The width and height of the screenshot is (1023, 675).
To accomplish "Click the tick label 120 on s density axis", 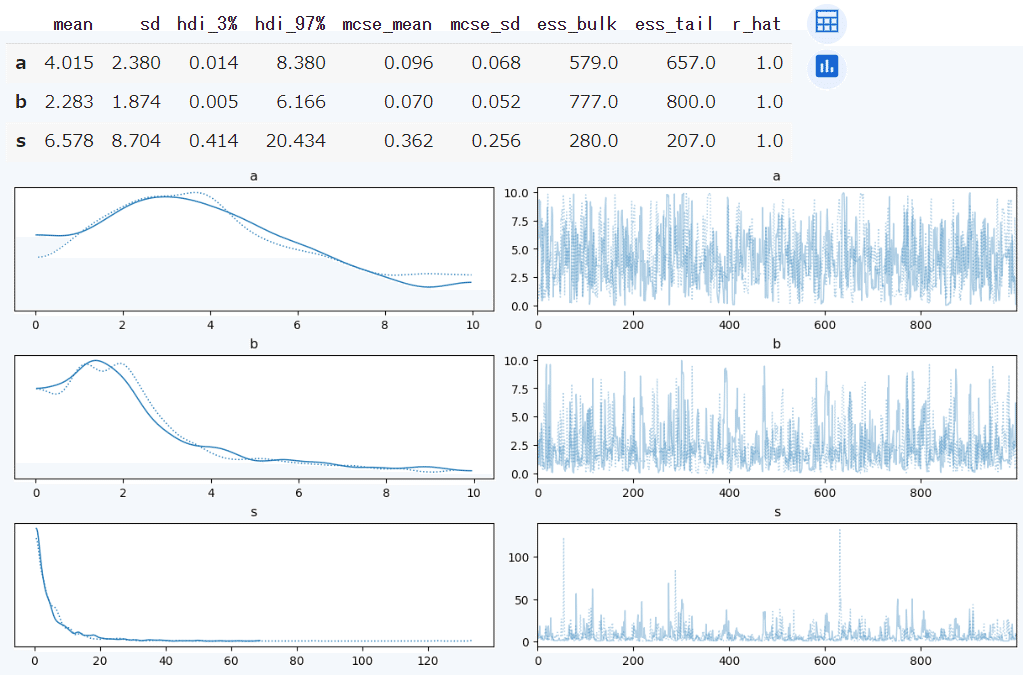I will (x=428, y=661).
